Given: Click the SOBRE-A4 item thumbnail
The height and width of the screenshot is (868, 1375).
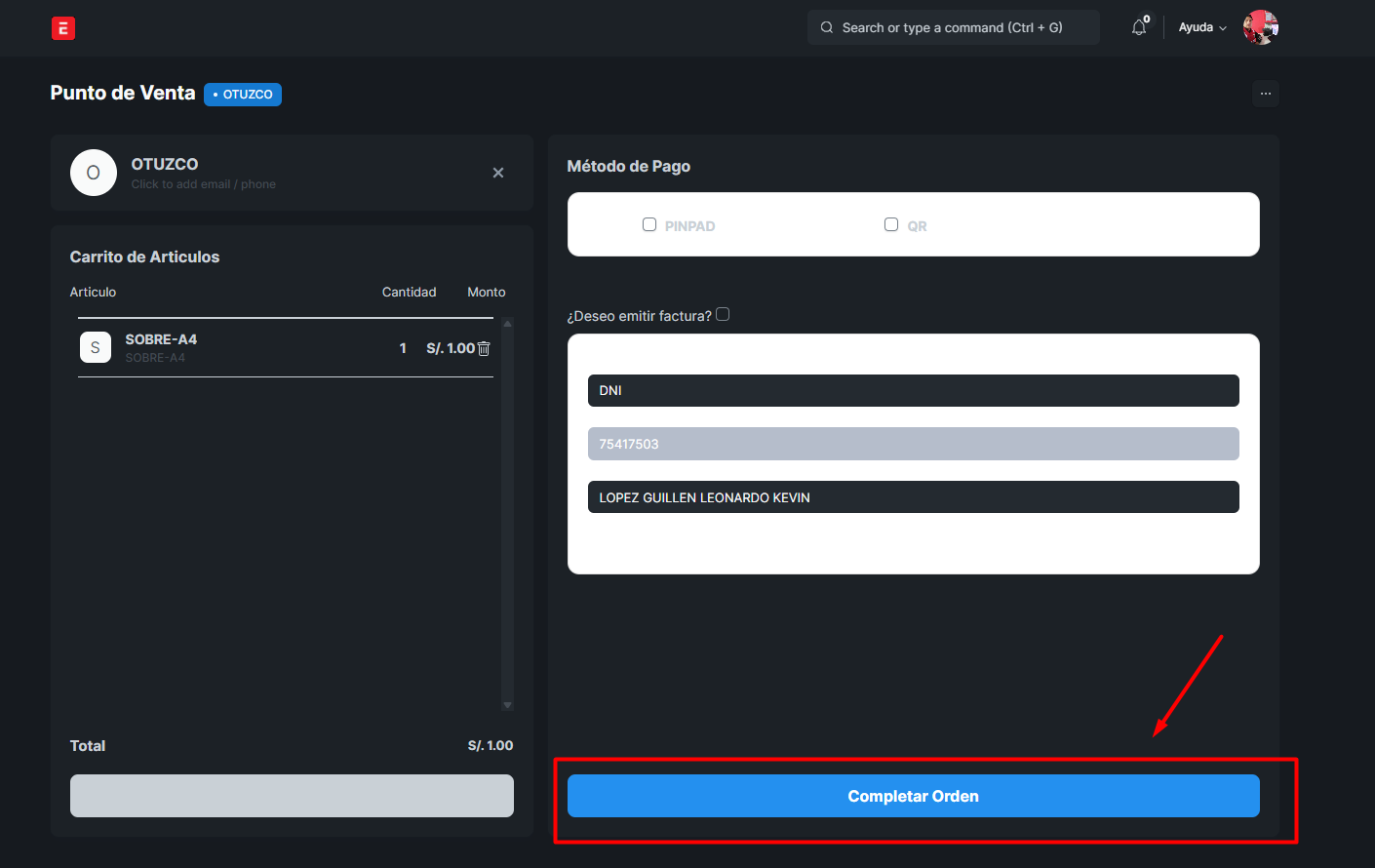Looking at the screenshot, I should (x=96, y=347).
